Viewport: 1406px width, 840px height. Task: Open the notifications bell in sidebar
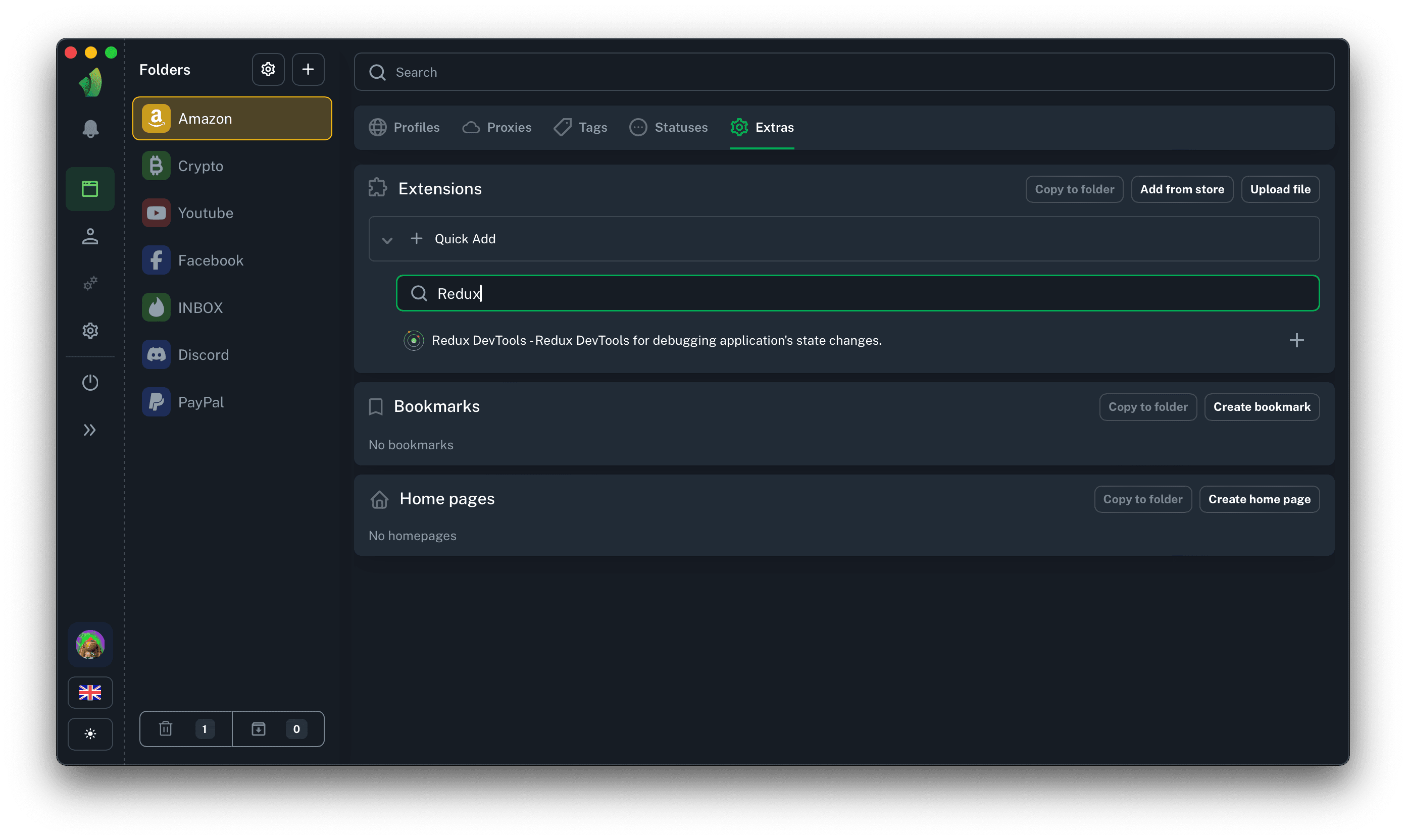pos(90,129)
